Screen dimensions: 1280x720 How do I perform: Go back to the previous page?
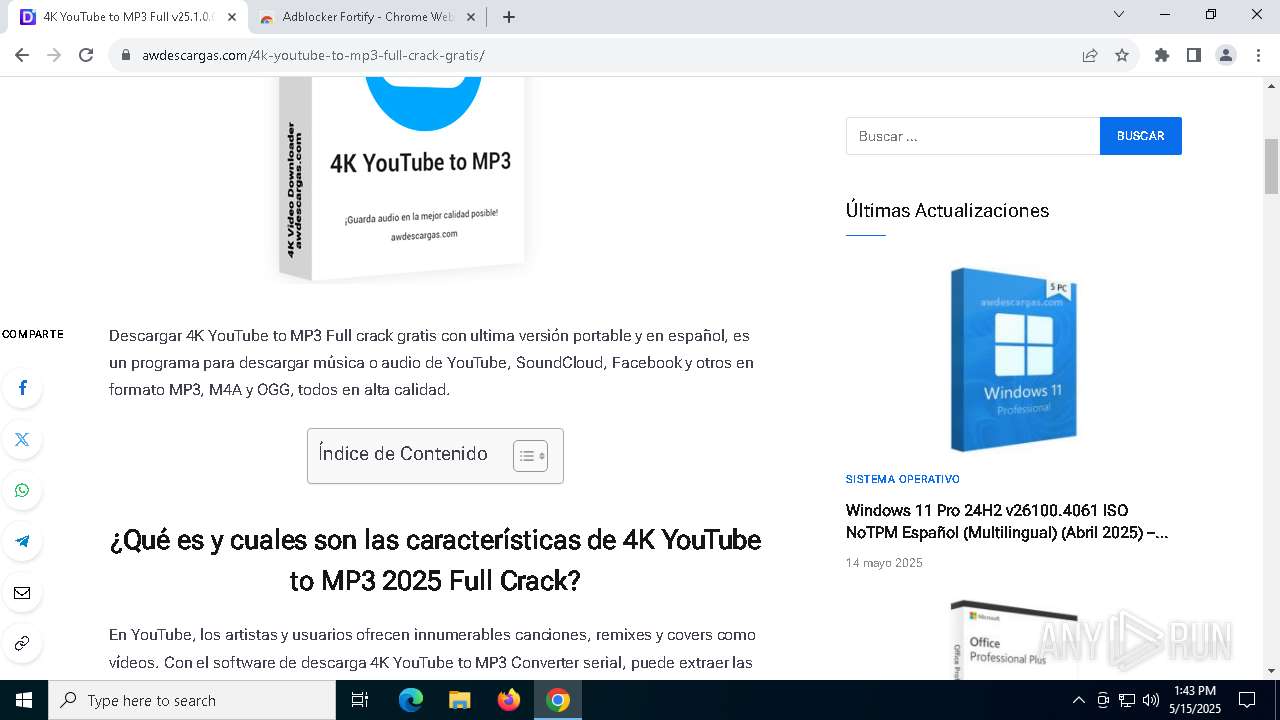tap(22, 55)
